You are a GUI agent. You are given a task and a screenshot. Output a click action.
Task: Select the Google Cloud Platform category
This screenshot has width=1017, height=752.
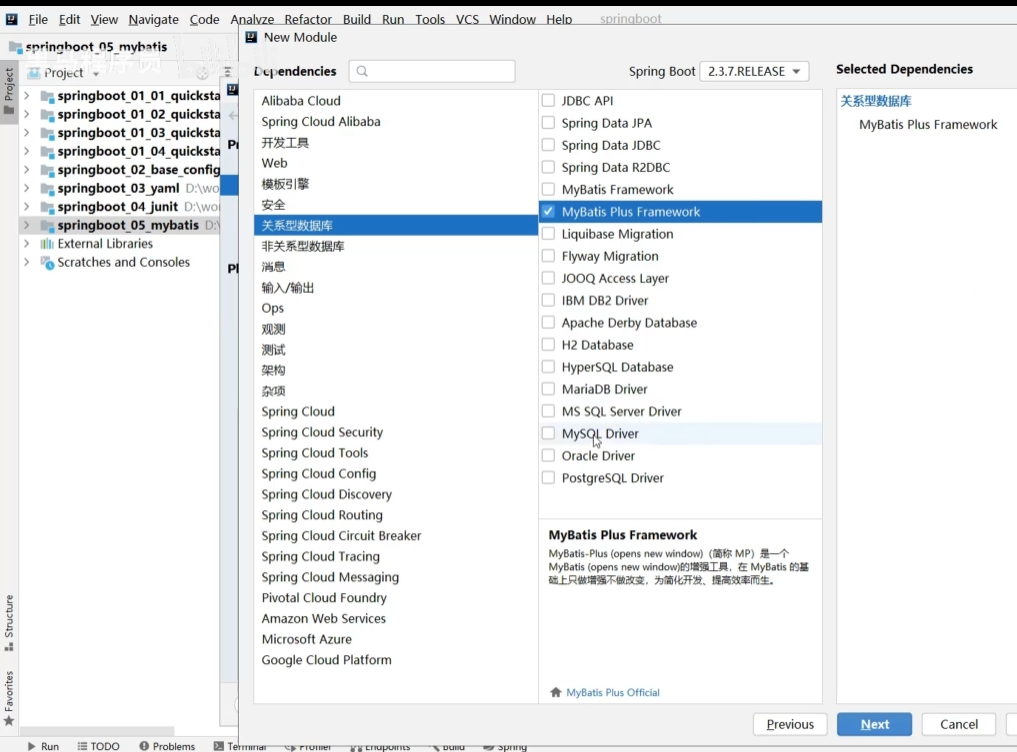click(x=396, y=660)
